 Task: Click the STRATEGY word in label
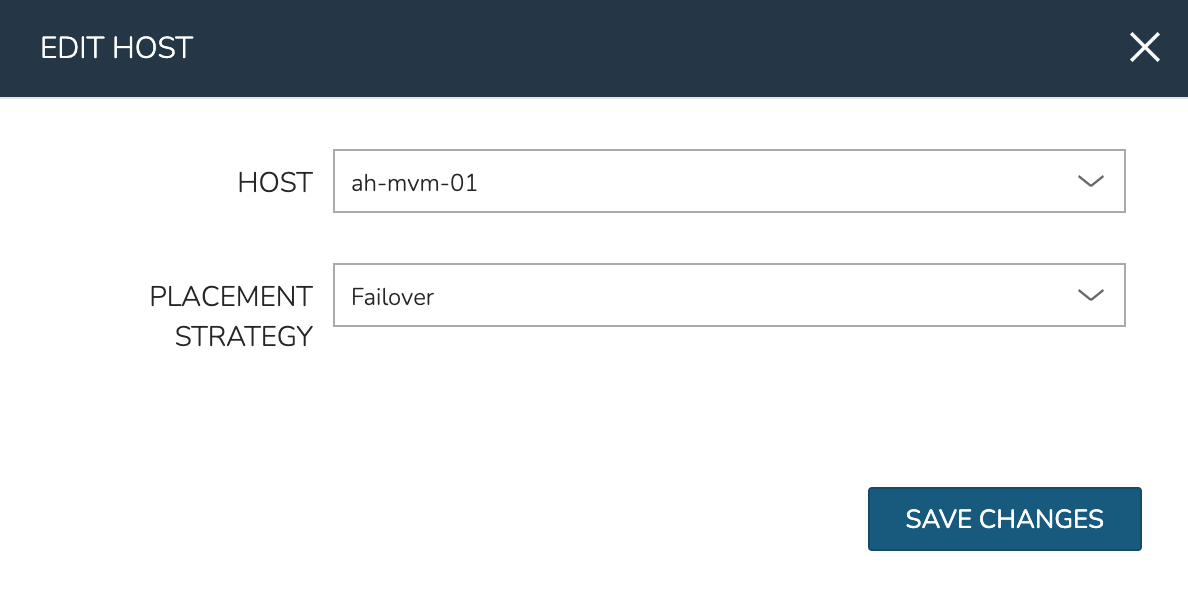[244, 337]
